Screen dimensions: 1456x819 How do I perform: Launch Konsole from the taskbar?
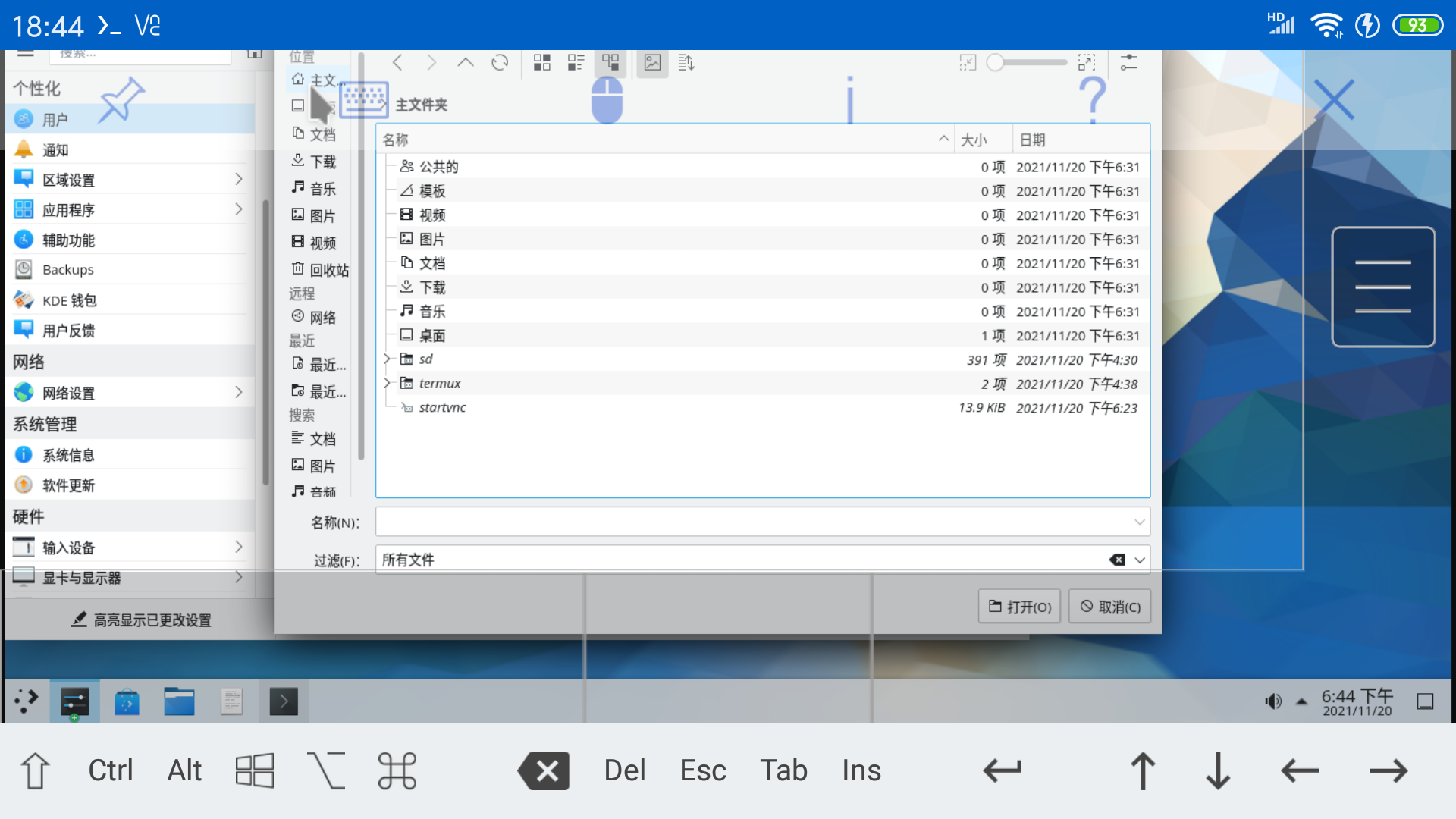pos(283,701)
